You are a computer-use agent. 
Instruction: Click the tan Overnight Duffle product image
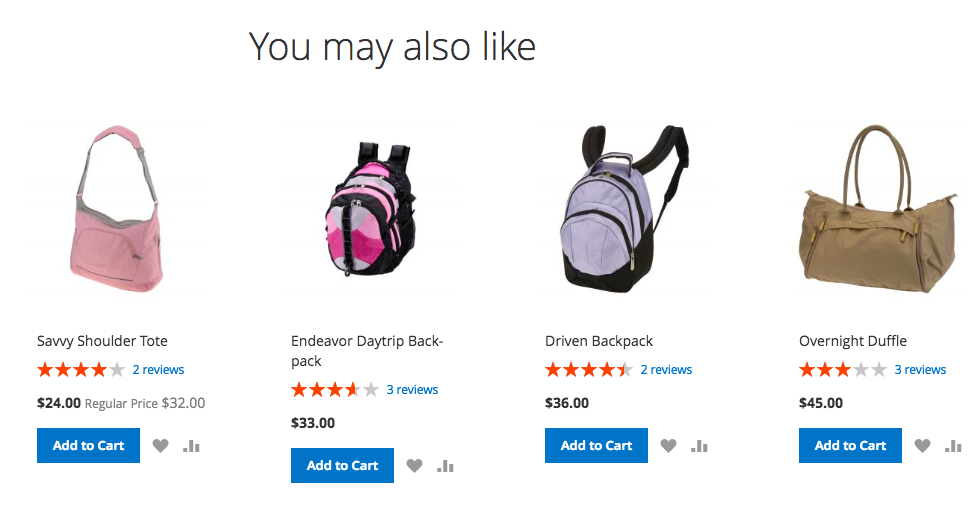[878, 209]
